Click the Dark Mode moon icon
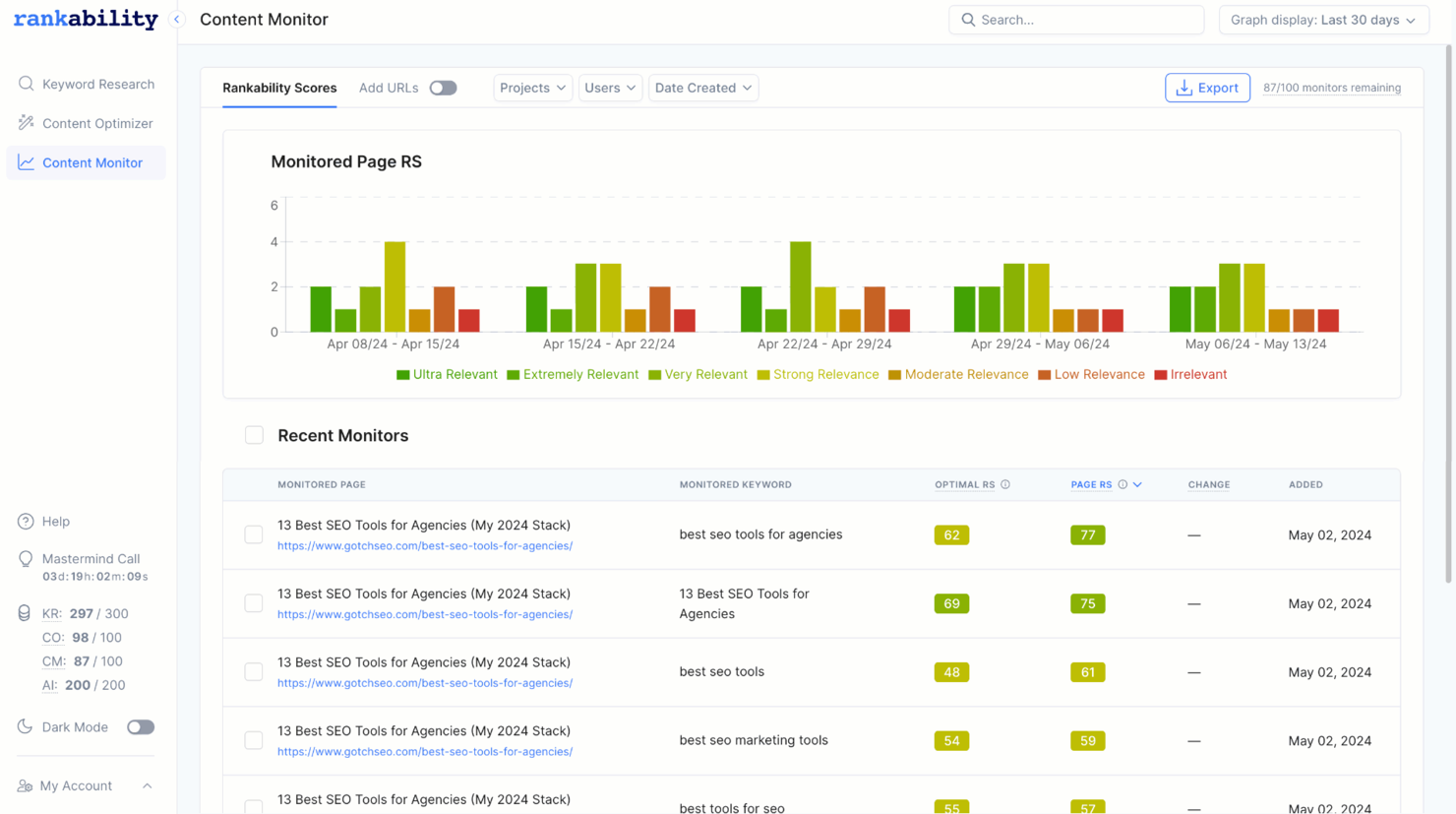 pos(26,727)
